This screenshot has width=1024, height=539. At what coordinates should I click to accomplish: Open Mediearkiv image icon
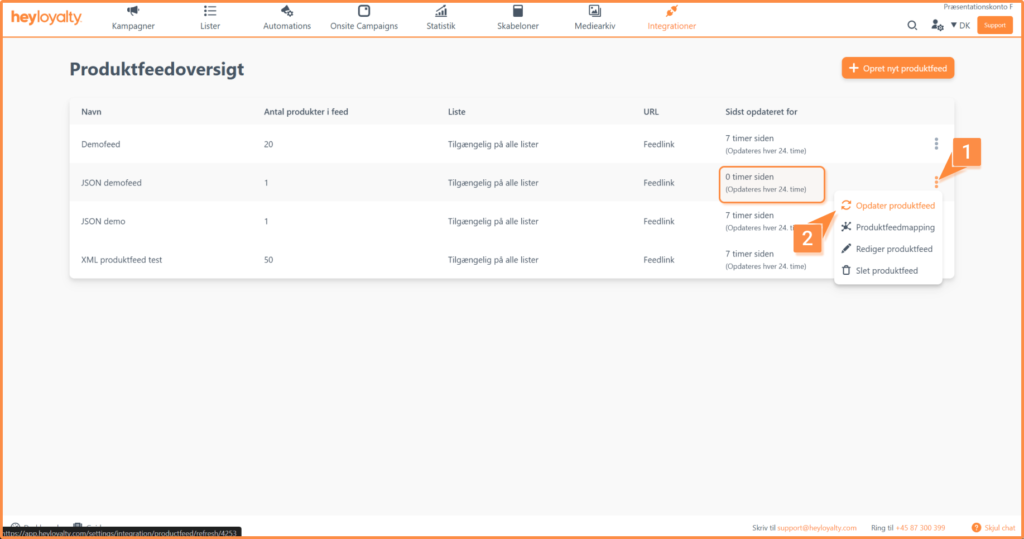pyautogui.click(x=594, y=10)
